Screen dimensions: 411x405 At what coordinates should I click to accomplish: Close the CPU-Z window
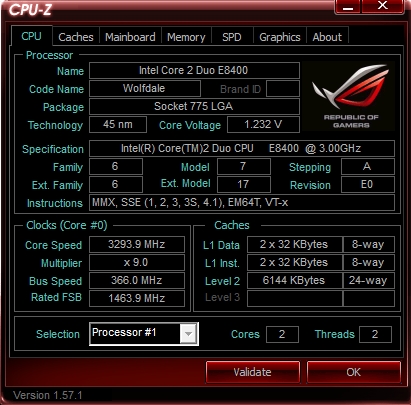pyautogui.click(x=383, y=6)
